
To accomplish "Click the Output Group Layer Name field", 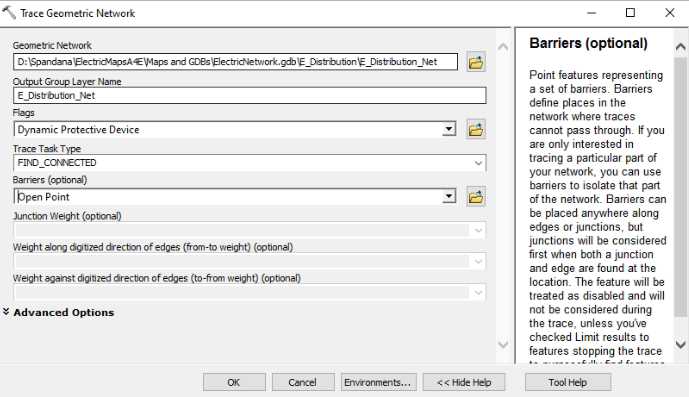I will 250,95.
